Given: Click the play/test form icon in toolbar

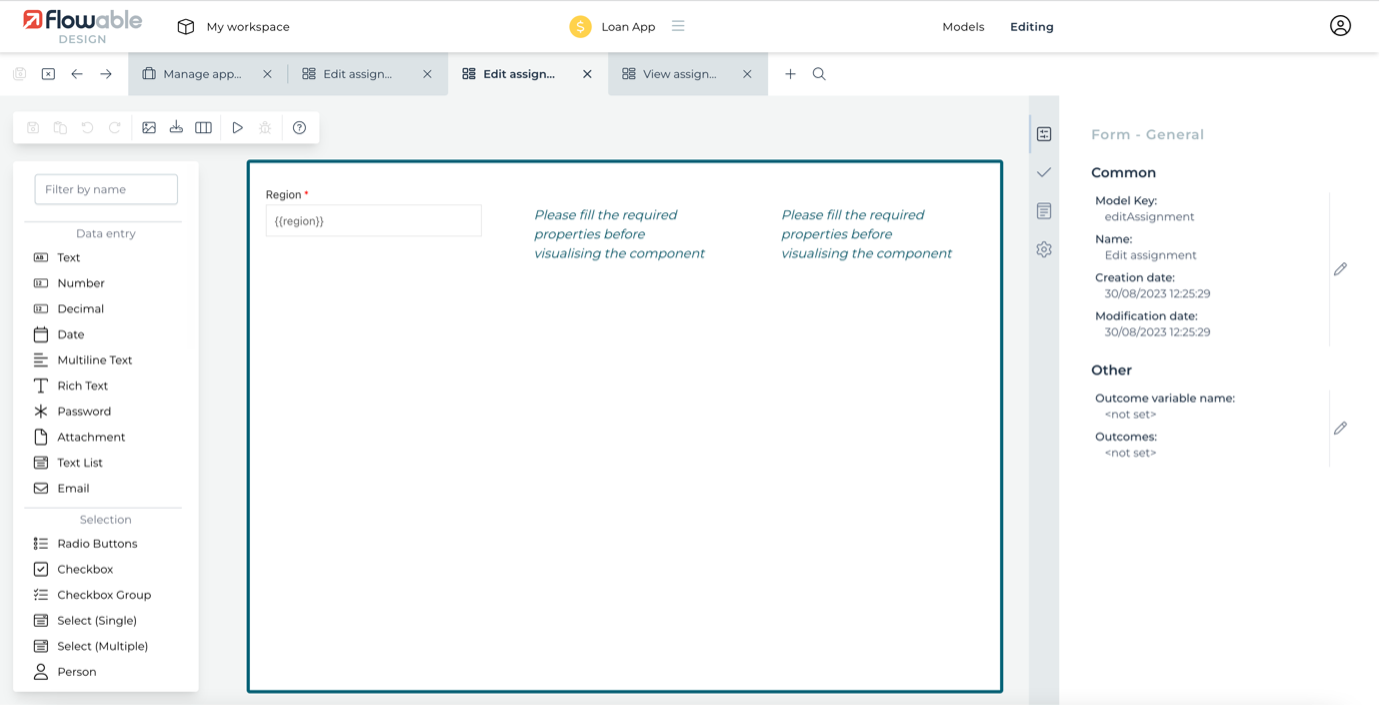Looking at the screenshot, I should [x=237, y=128].
